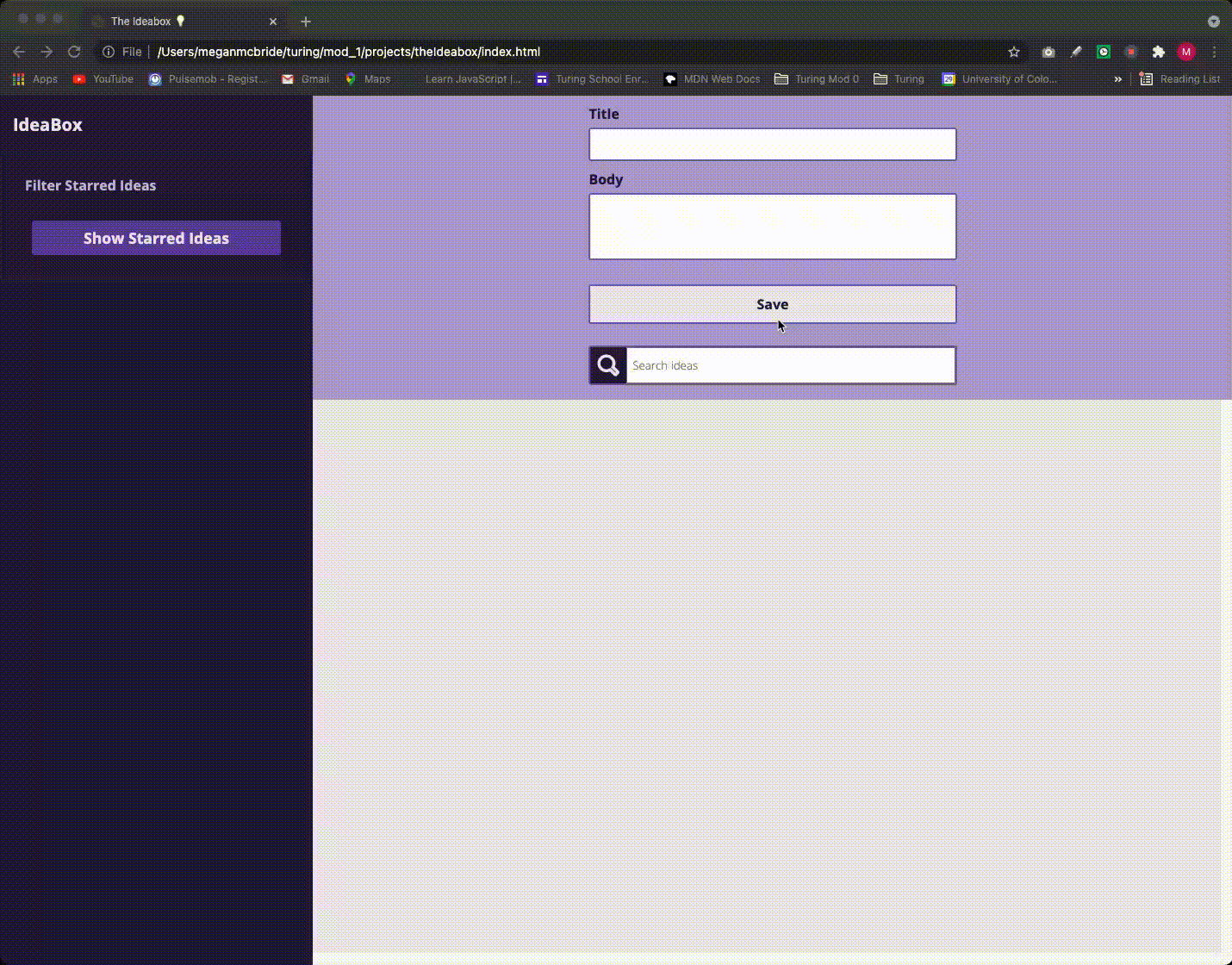The height and width of the screenshot is (965, 1232).
Task: Click the Google Apps grid icon
Action: (x=18, y=79)
